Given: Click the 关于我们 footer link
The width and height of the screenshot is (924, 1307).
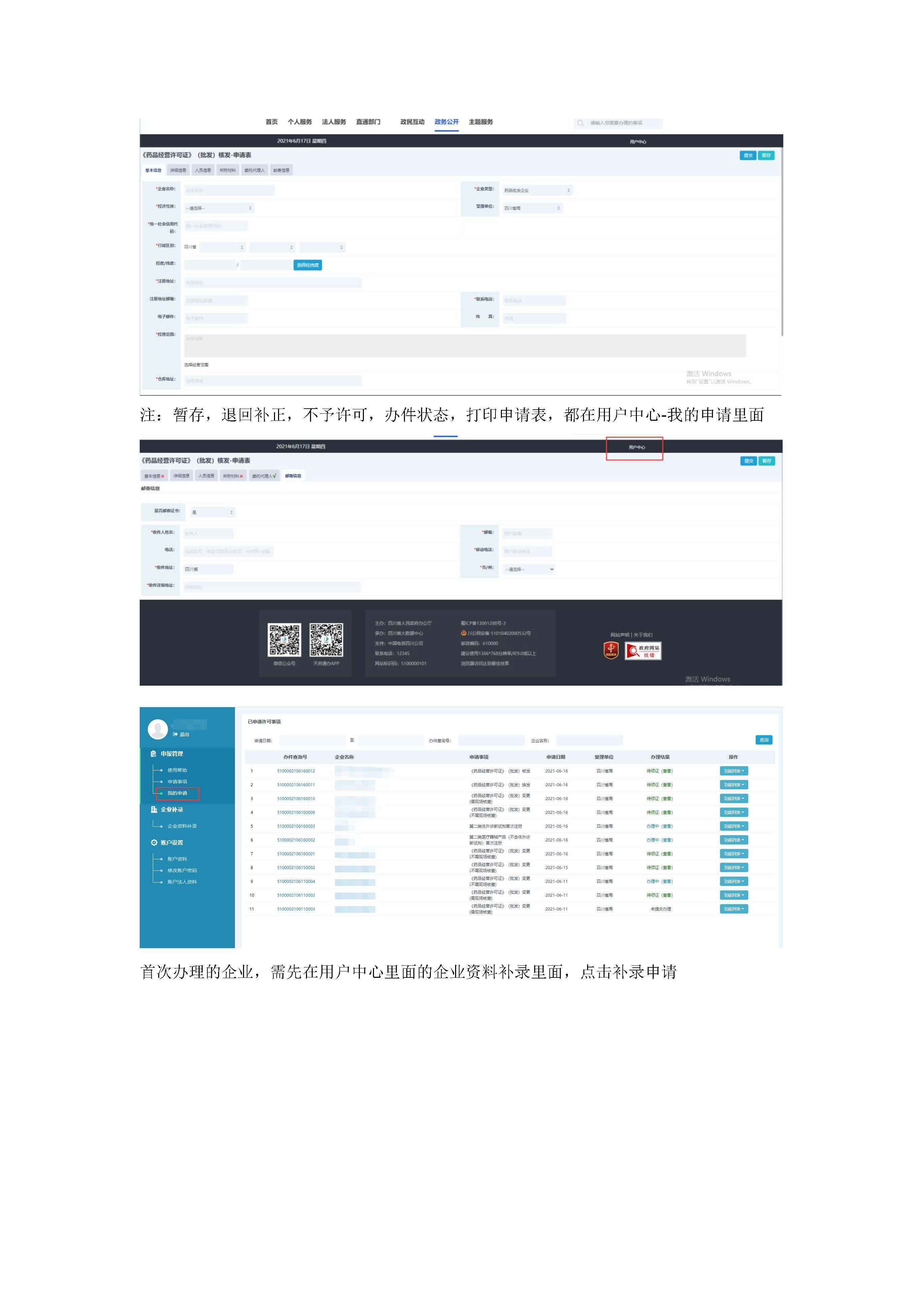Looking at the screenshot, I should pos(643,635).
